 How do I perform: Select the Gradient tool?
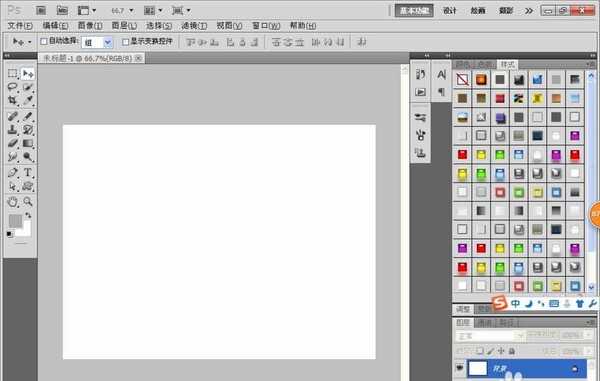click(28, 143)
